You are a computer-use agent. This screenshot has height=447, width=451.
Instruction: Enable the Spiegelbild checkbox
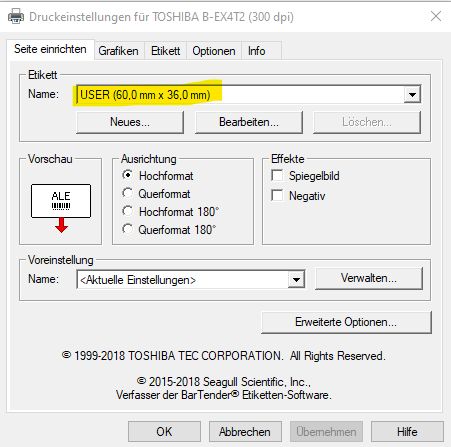click(x=277, y=175)
